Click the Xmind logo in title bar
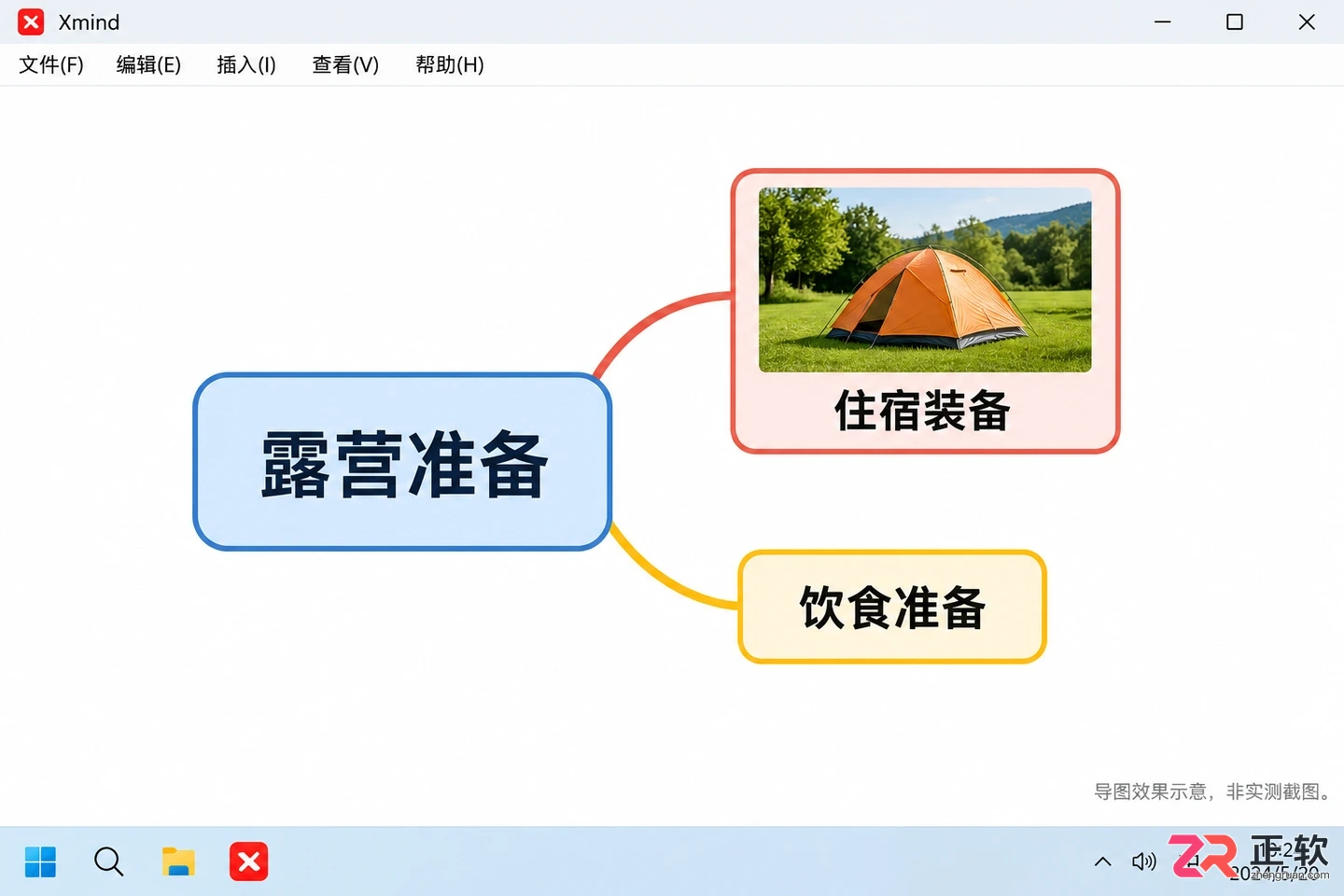The height and width of the screenshot is (896, 1344). coord(31,21)
